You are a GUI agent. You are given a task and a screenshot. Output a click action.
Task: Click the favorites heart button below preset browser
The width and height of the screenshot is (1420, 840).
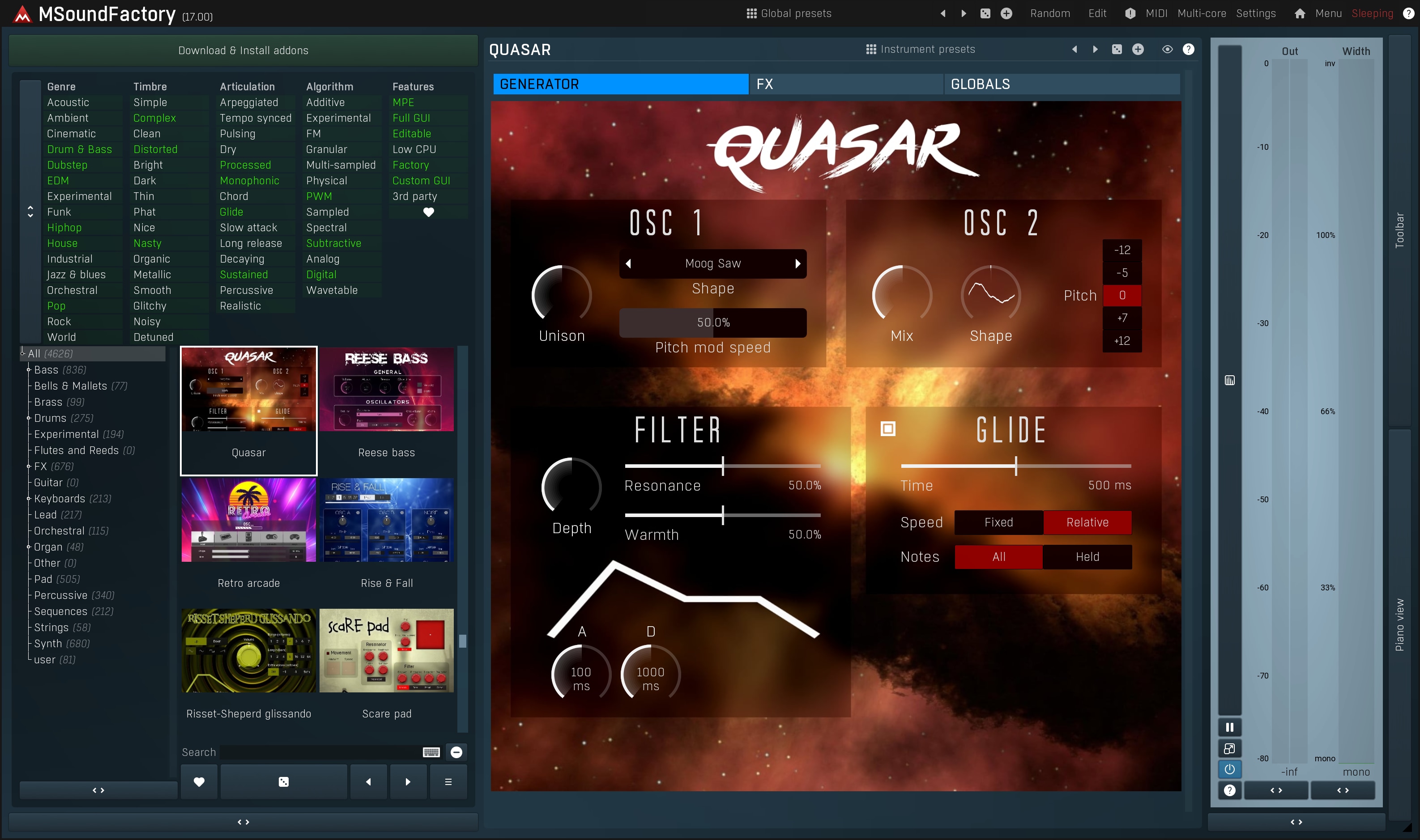click(199, 782)
